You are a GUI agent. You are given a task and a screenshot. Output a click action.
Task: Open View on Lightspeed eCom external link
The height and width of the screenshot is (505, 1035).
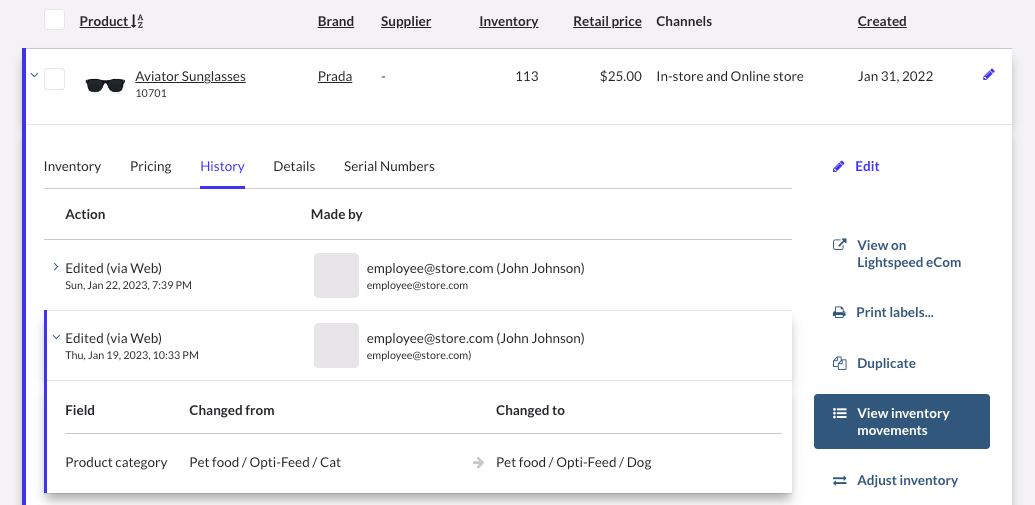[840, 245]
